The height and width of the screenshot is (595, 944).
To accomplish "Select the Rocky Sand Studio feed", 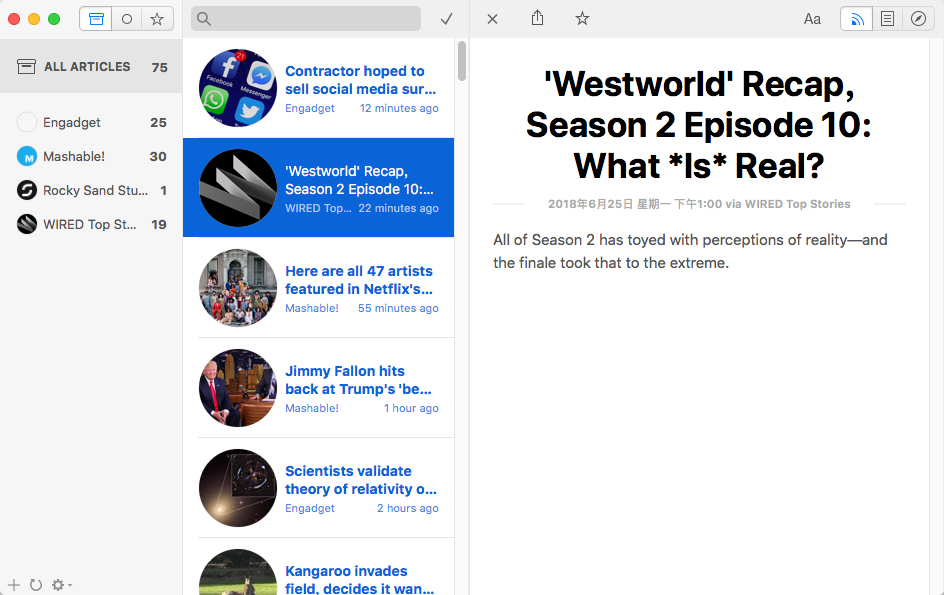I will pos(91,190).
